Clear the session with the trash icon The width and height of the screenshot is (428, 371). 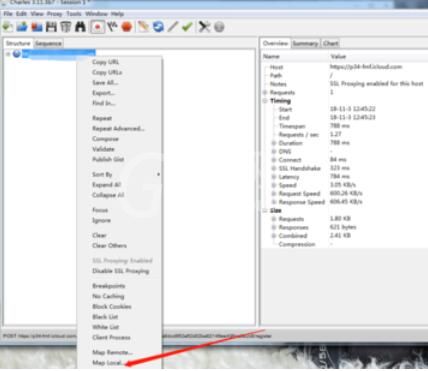[66, 27]
